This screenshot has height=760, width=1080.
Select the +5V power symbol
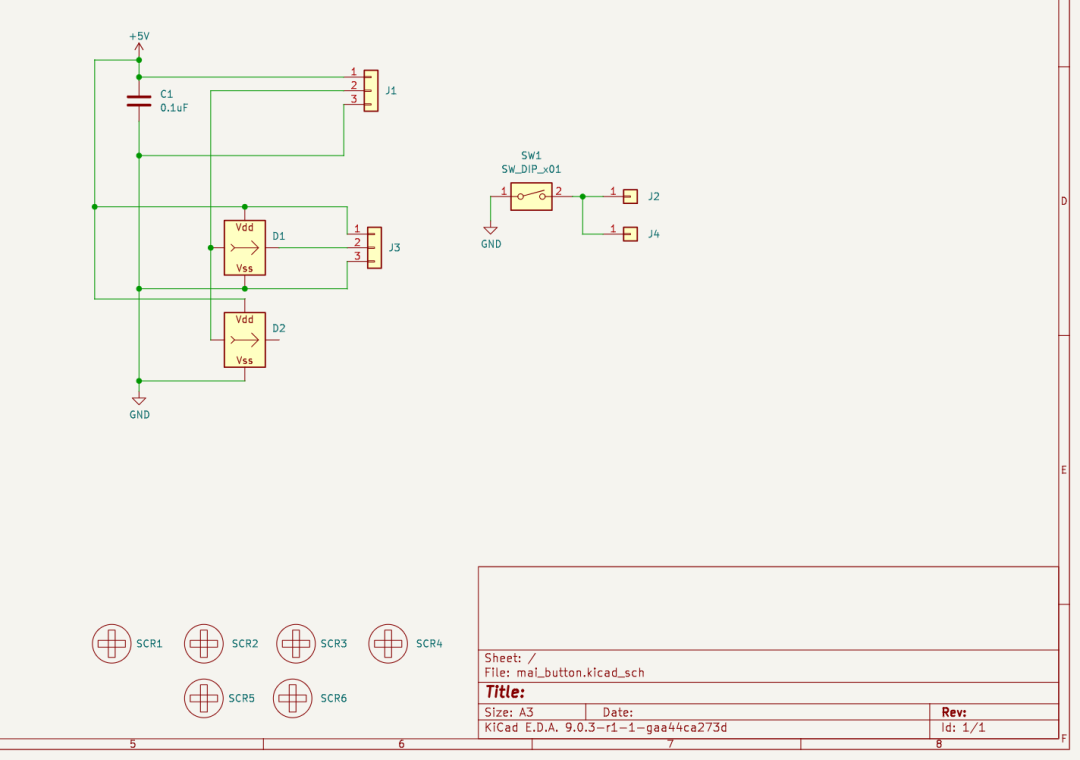coord(139,51)
